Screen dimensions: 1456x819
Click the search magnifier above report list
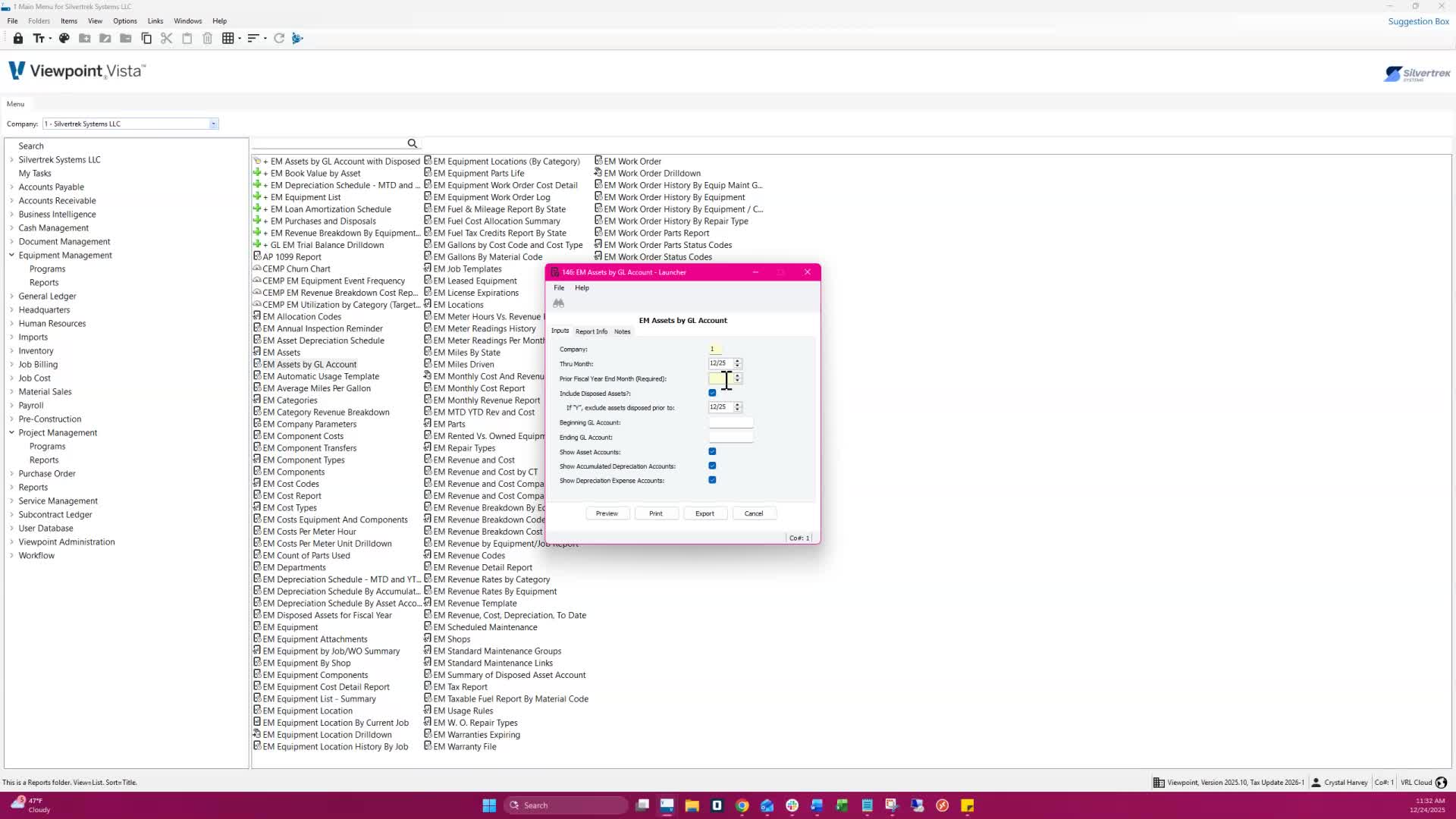point(413,143)
